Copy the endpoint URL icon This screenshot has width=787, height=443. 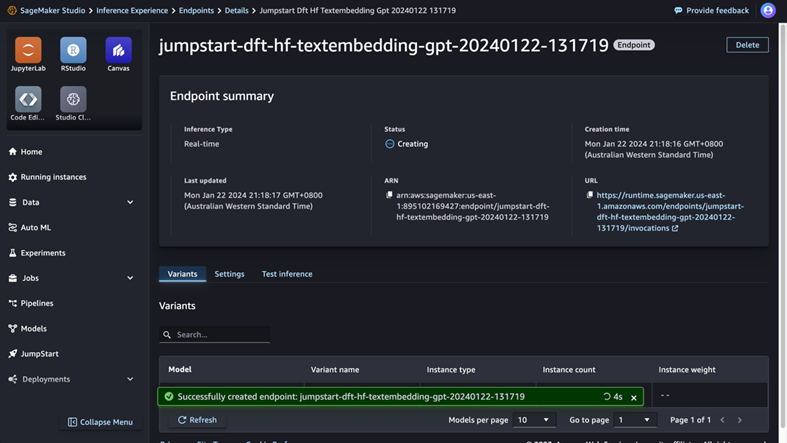click(589, 195)
